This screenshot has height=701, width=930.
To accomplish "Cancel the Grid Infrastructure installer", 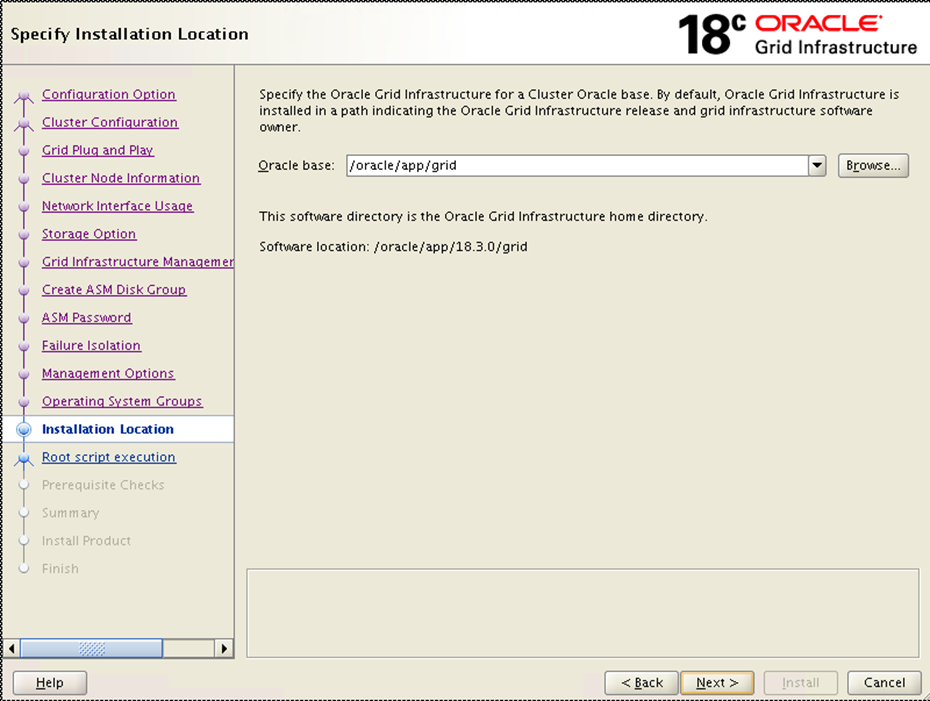I will [x=884, y=683].
